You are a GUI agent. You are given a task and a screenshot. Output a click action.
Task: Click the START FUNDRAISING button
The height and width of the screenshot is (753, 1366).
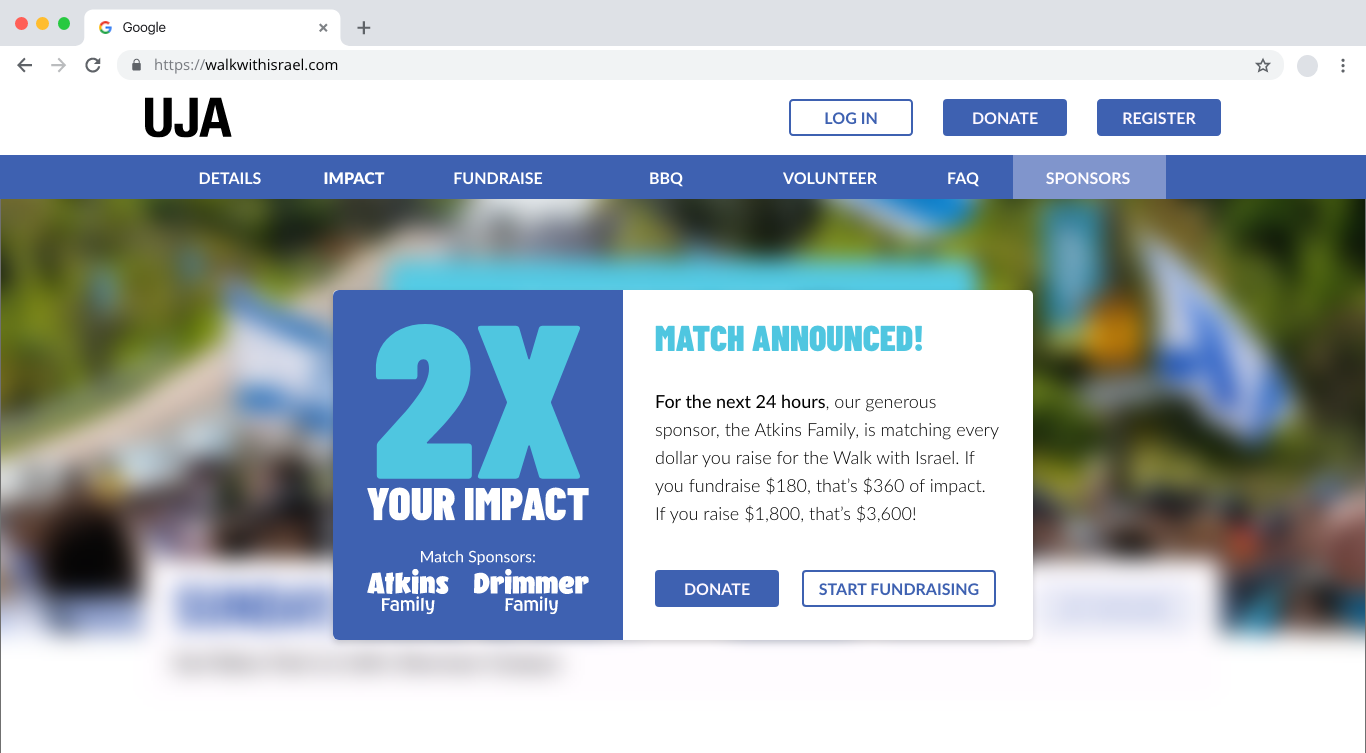[899, 589]
